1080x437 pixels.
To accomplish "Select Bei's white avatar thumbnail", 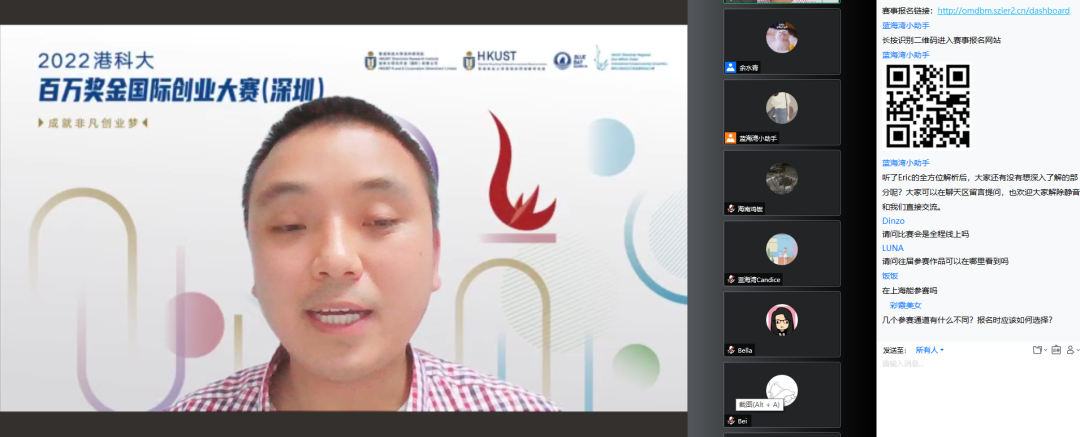I will point(782,390).
